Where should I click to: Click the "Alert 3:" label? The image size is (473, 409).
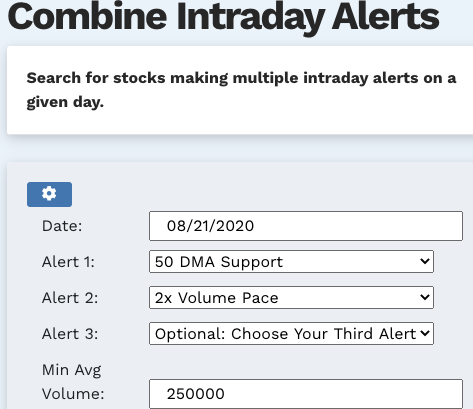pyautogui.click(x=70, y=334)
